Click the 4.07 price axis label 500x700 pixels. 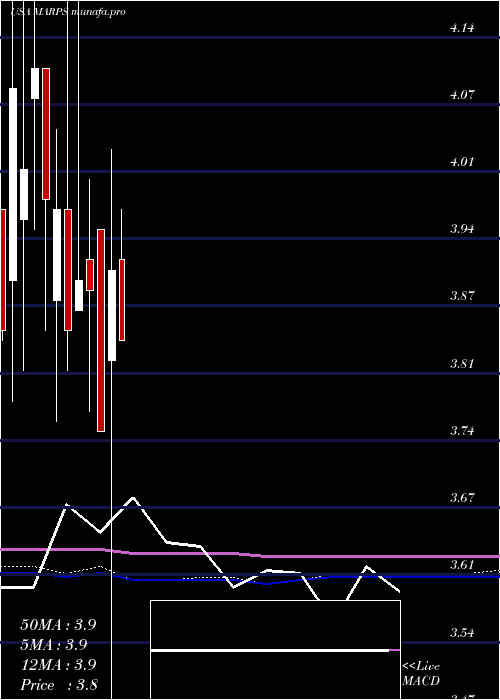pyautogui.click(x=462, y=95)
